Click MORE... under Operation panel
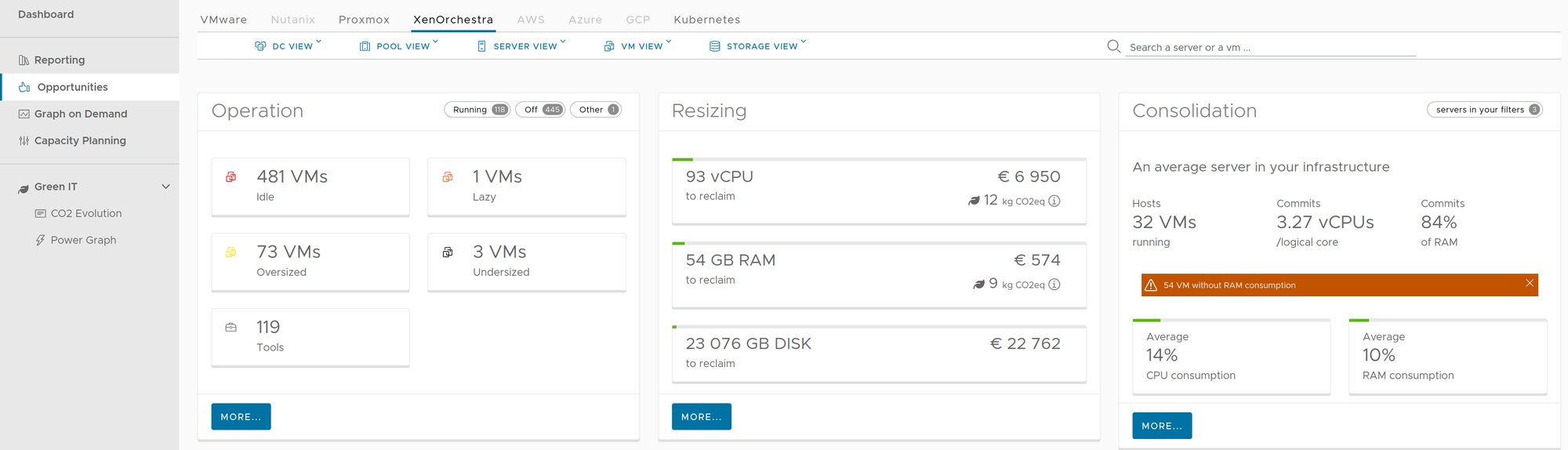 [x=241, y=416]
